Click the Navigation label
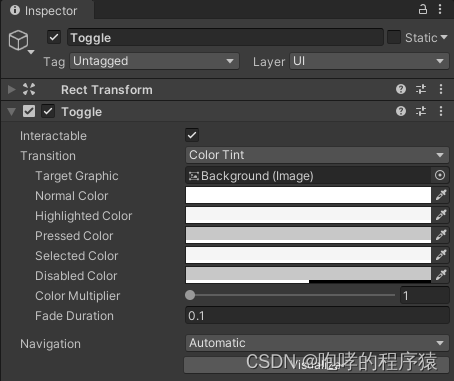This screenshot has height=381, width=454. pyautogui.click(x=50, y=344)
